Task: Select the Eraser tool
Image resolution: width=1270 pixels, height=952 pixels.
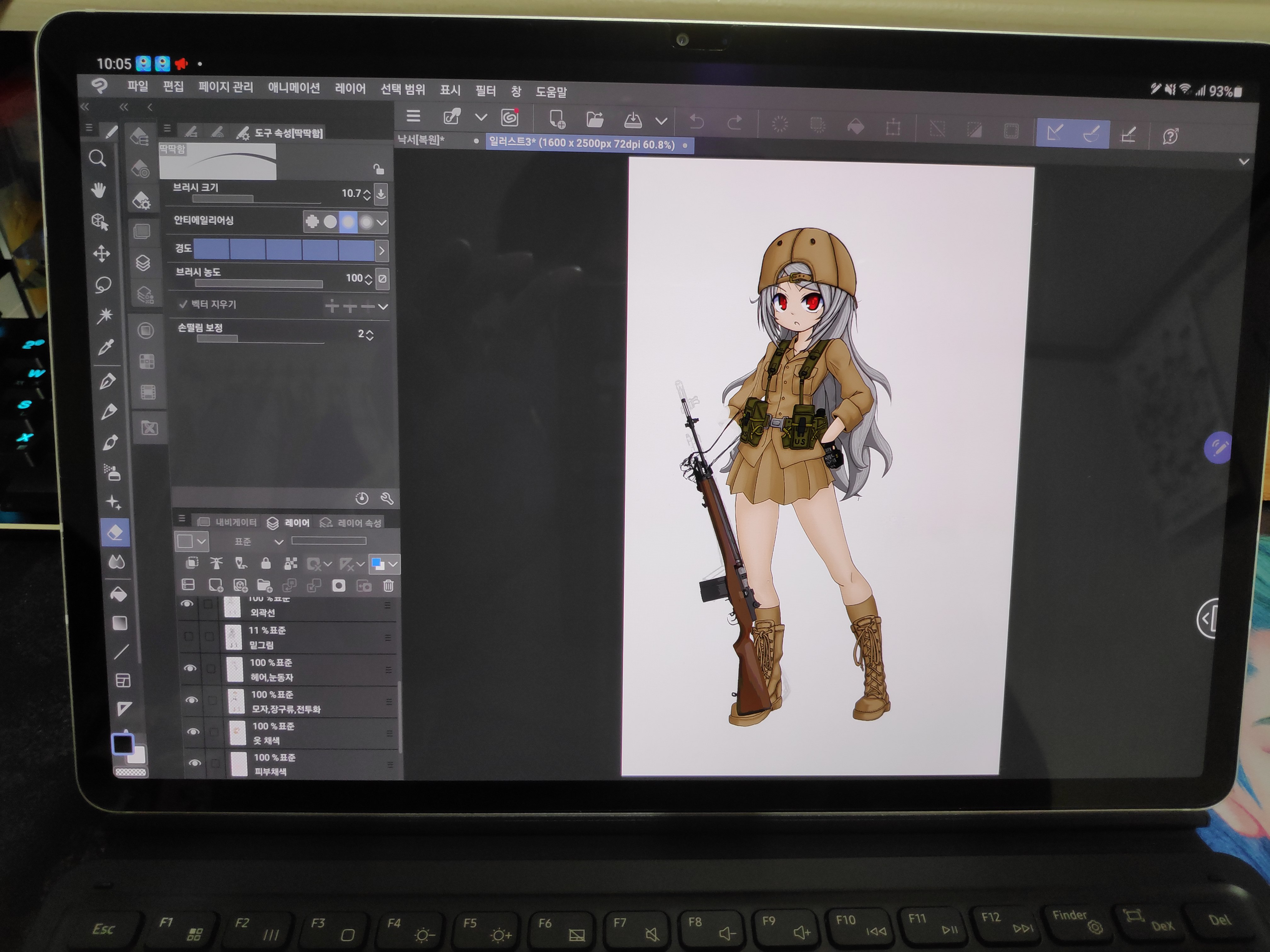Action: 115,532
